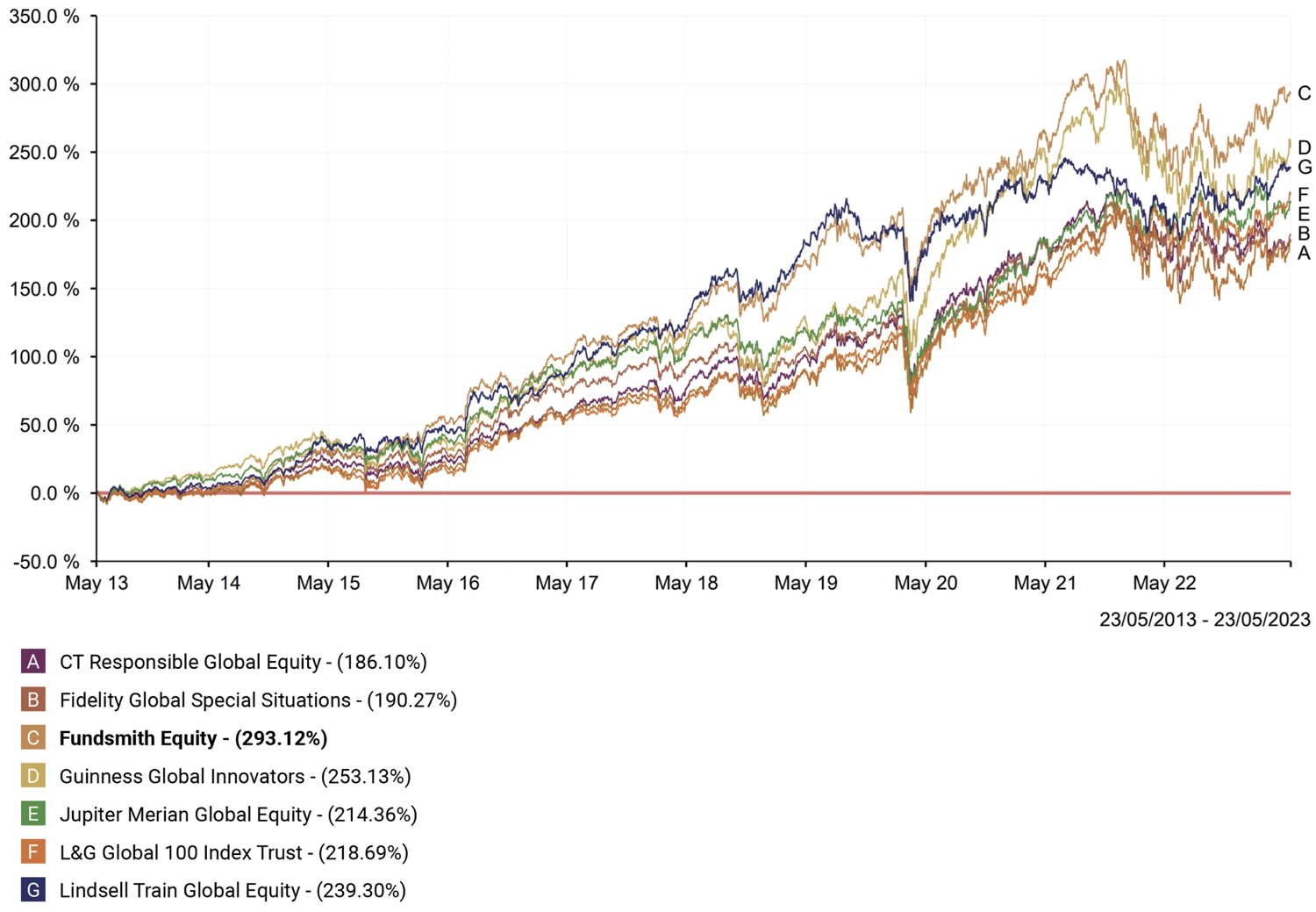Click the May 18 x-axis label
The image size is (1316, 912).
coord(686,583)
